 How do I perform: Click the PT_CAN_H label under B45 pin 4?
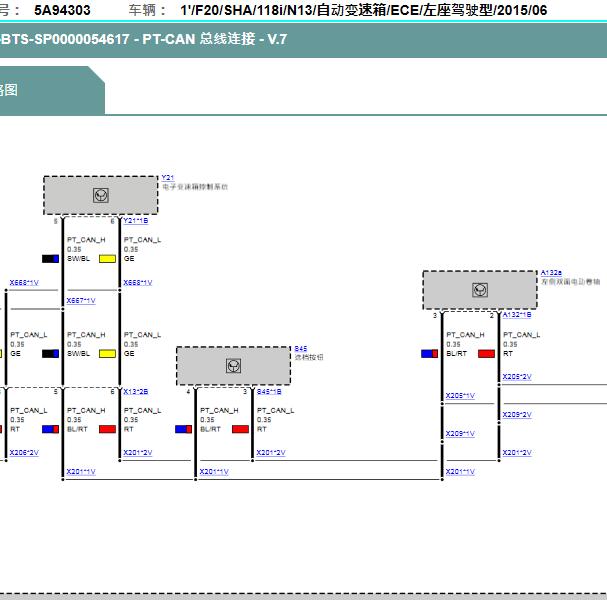click(x=219, y=410)
